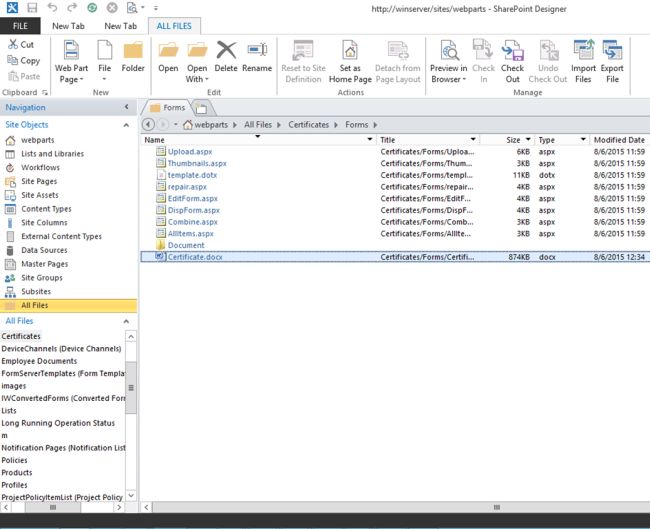Select Lists and Libraries in navigation
Screen dimensions: 650x529
pos(51,154)
